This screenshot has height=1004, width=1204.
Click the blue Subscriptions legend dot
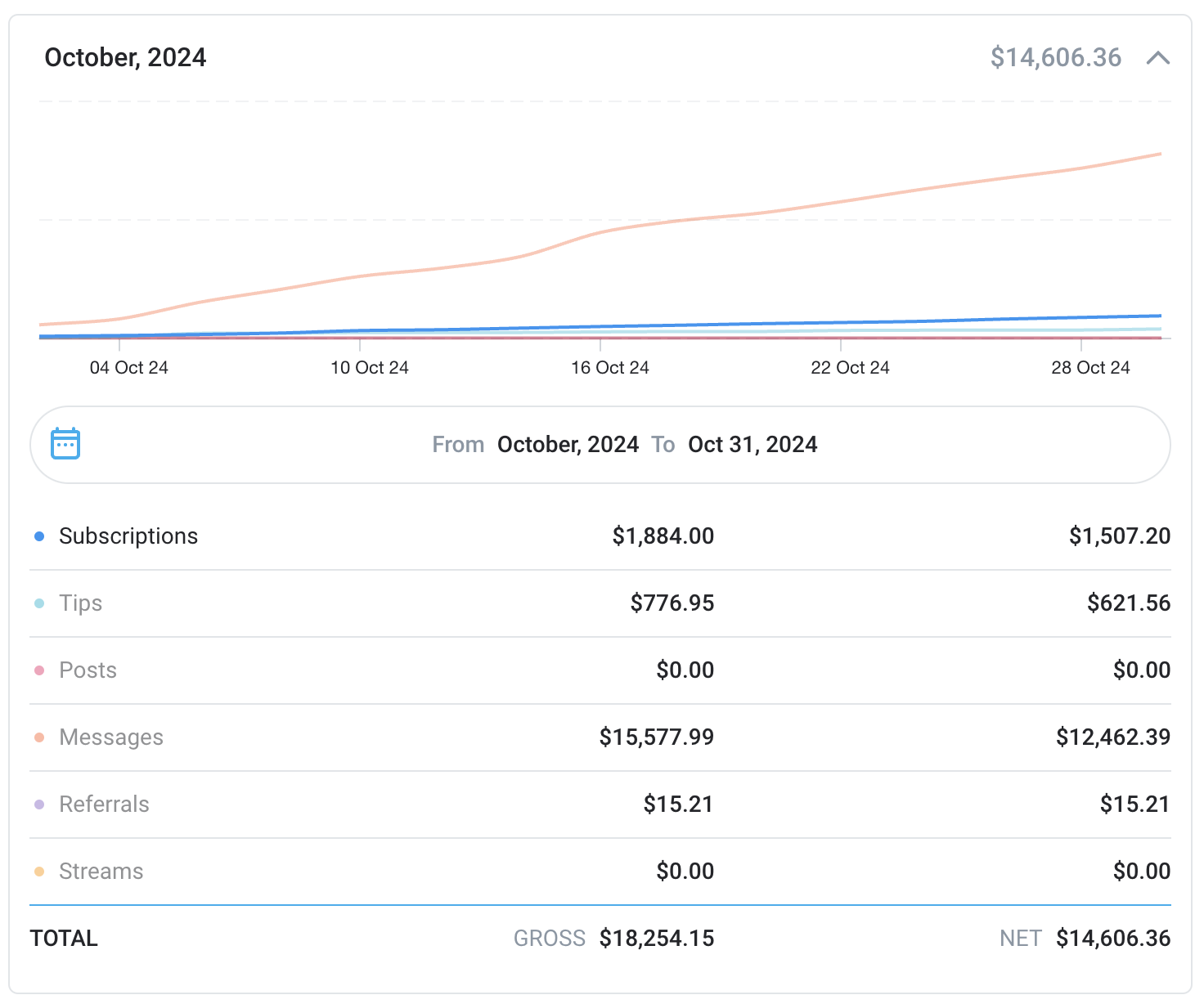point(39,536)
